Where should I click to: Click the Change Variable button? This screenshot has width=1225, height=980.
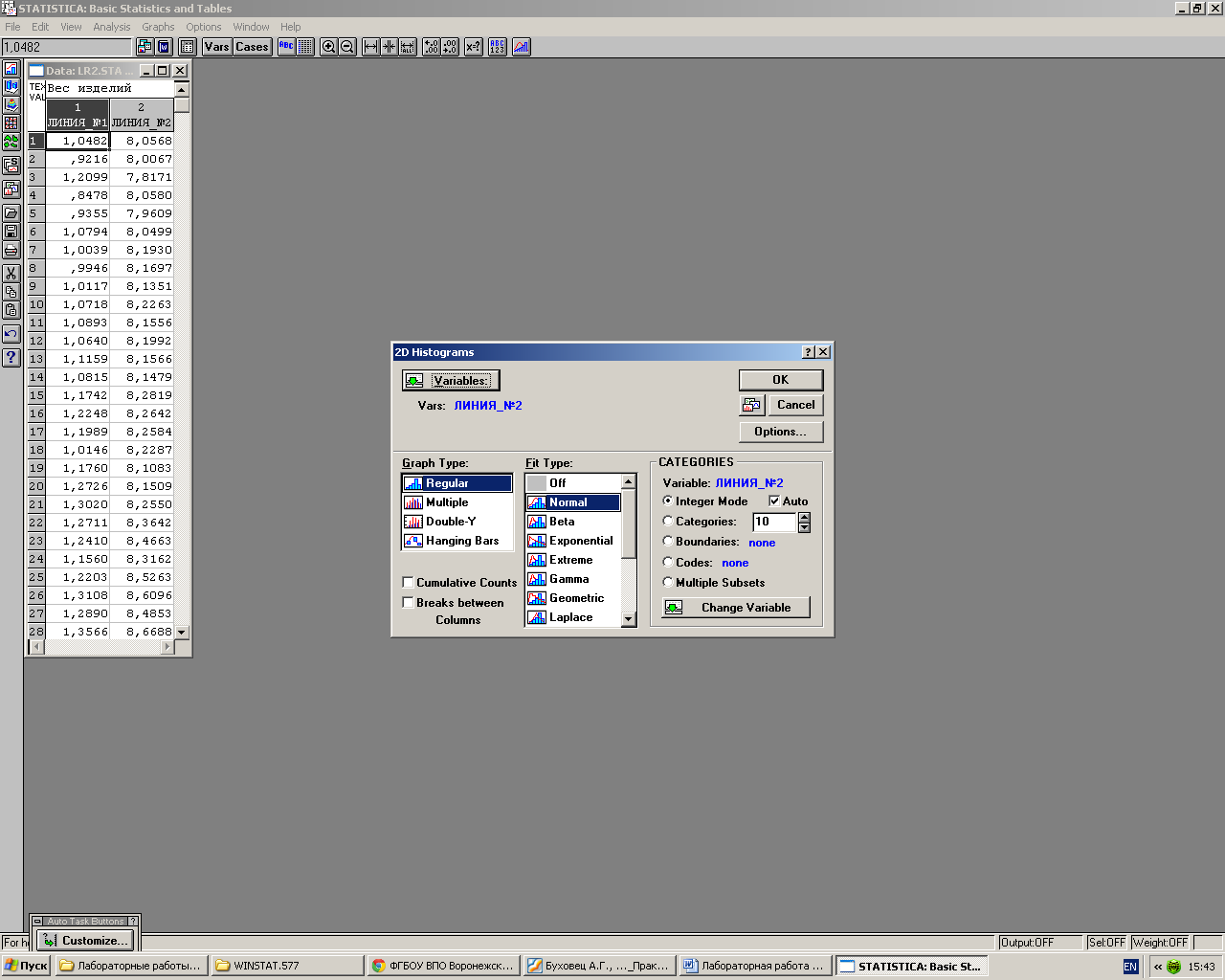pos(736,608)
